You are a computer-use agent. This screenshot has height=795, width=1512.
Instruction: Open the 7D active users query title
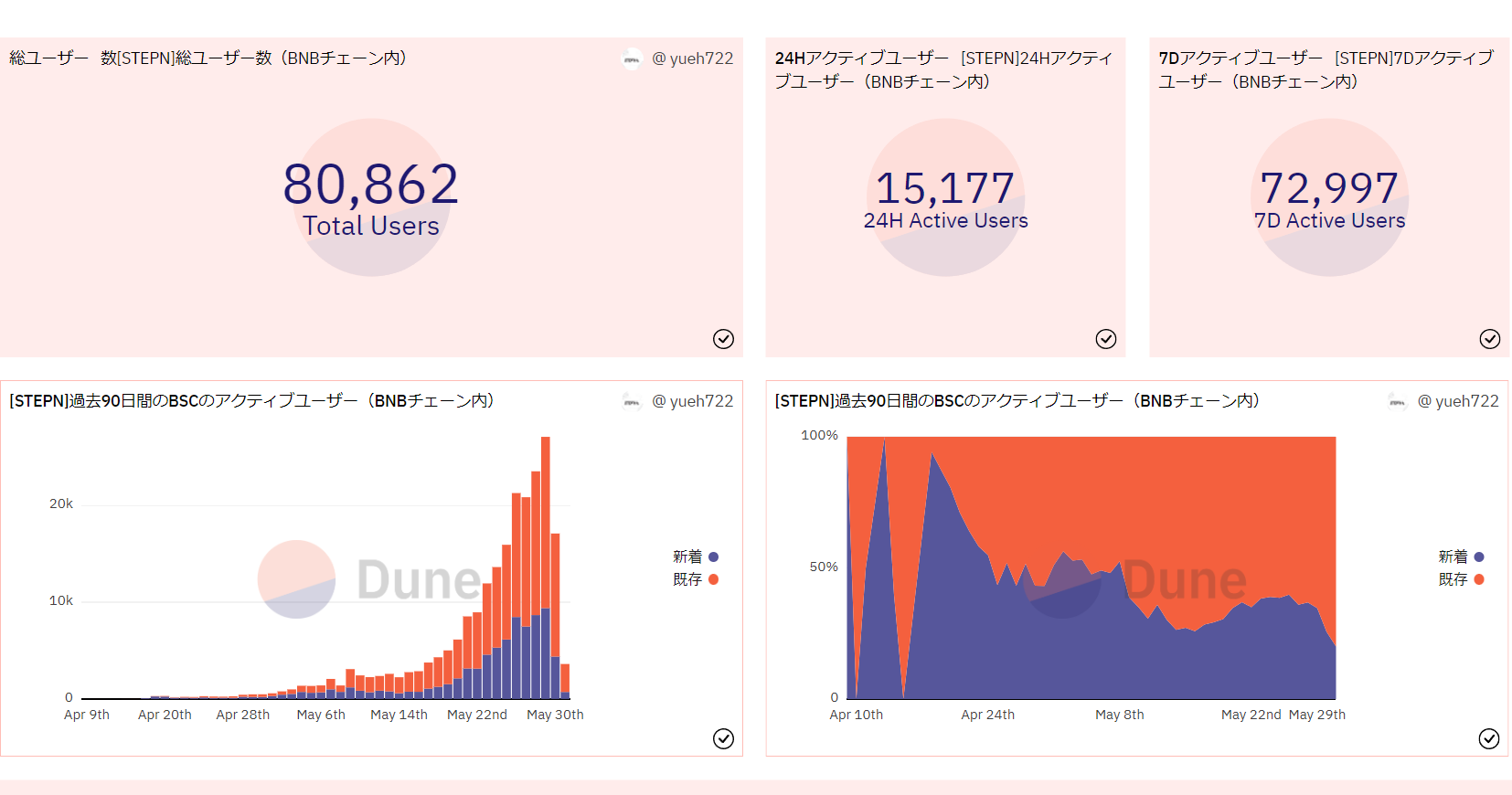point(1326,69)
